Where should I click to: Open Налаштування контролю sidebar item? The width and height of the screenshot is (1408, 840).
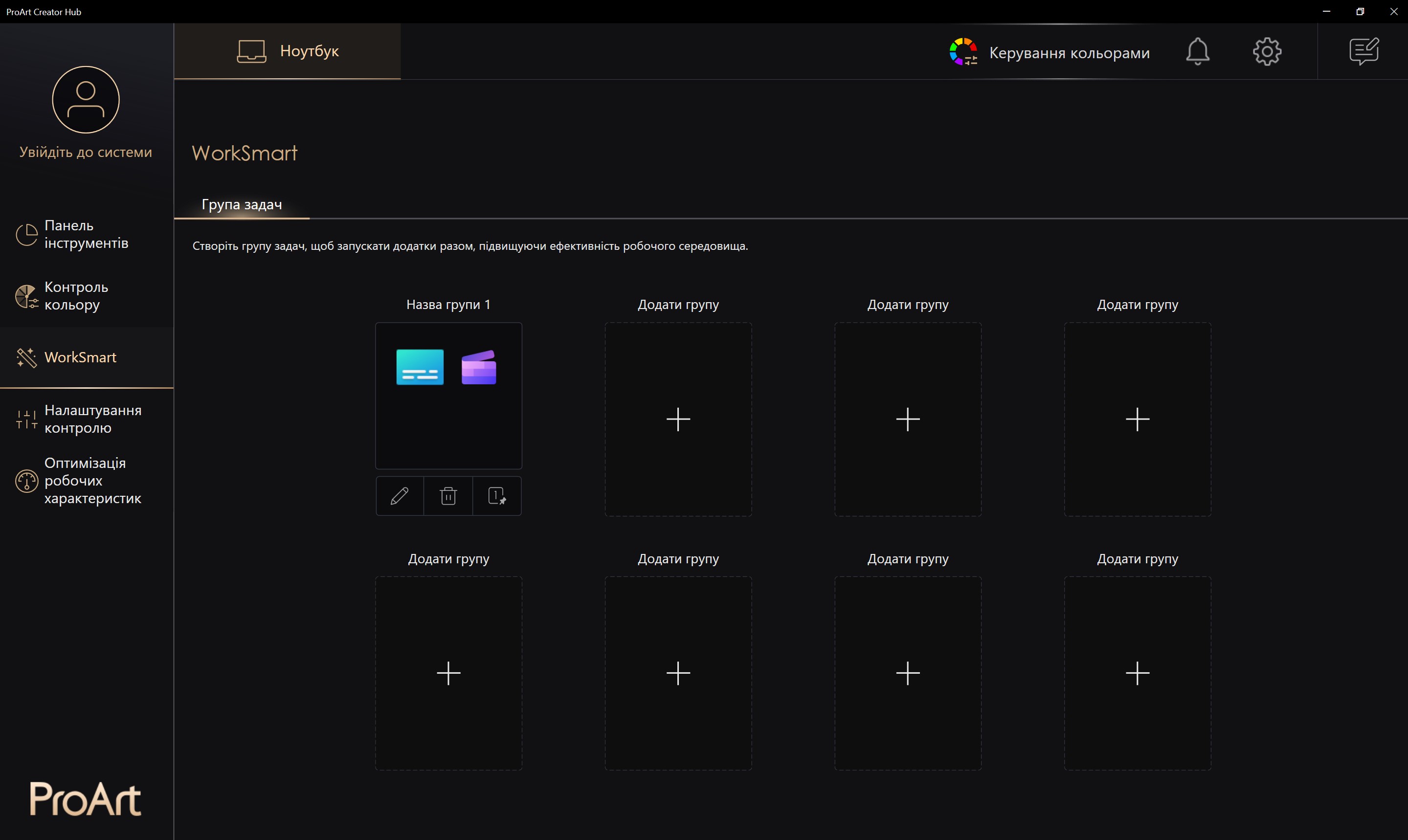[x=93, y=419]
